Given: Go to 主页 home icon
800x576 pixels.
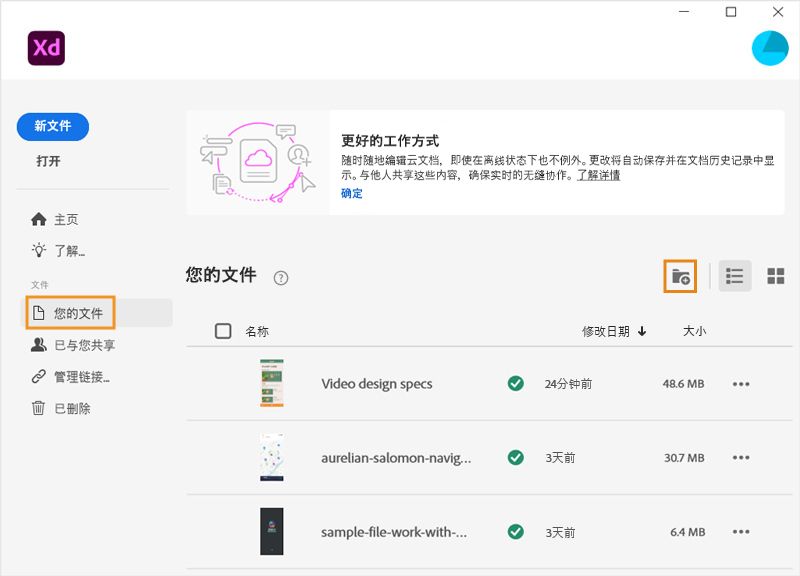Looking at the screenshot, I should (x=38, y=219).
